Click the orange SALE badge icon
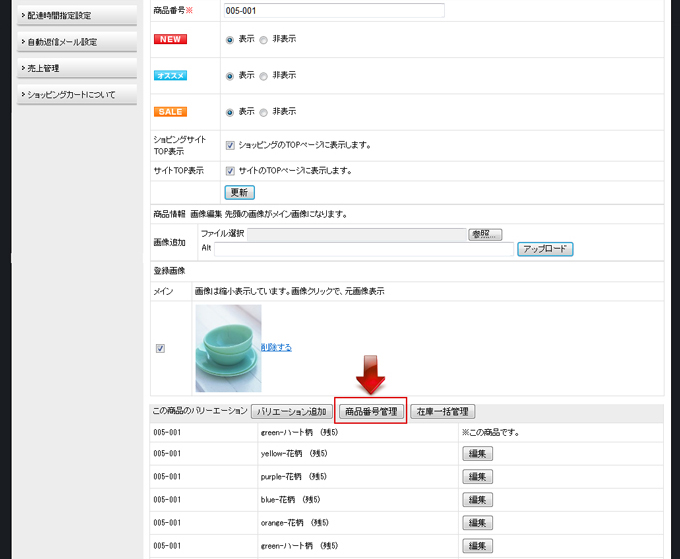The width and height of the screenshot is (680, 559). 170,111
